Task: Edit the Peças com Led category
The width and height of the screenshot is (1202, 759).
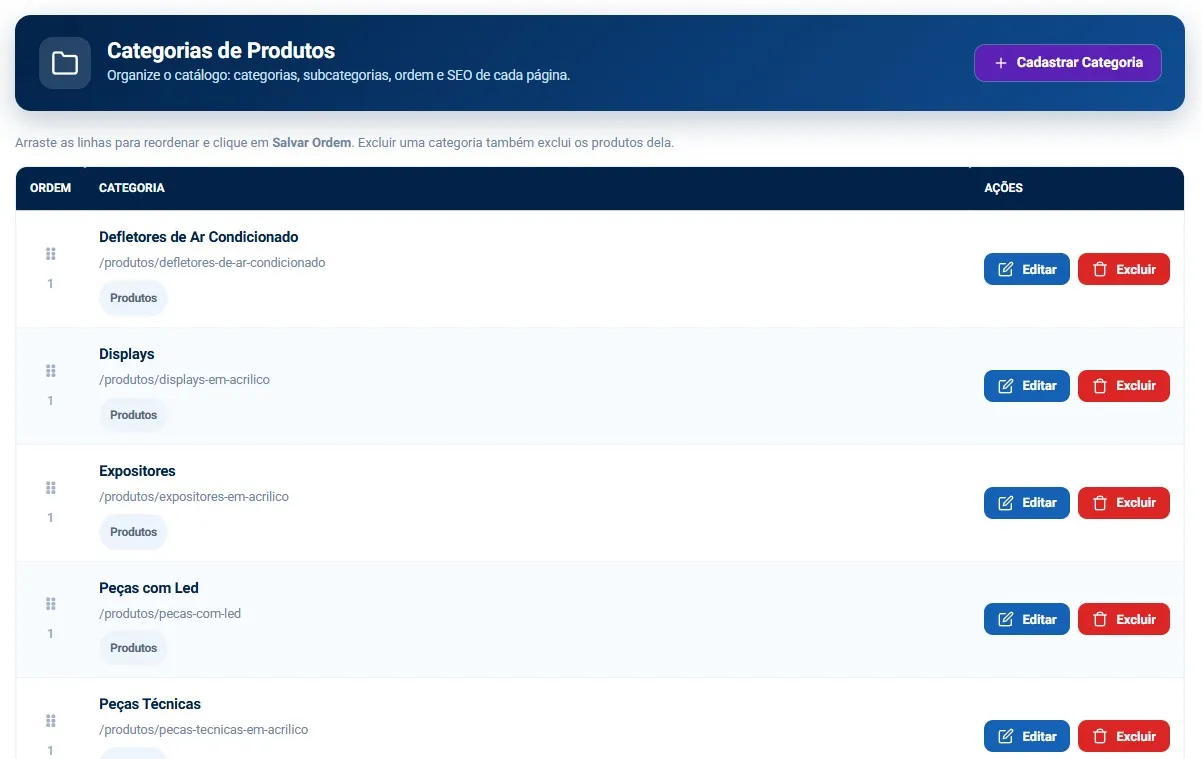Action: tap(1027, 619)
